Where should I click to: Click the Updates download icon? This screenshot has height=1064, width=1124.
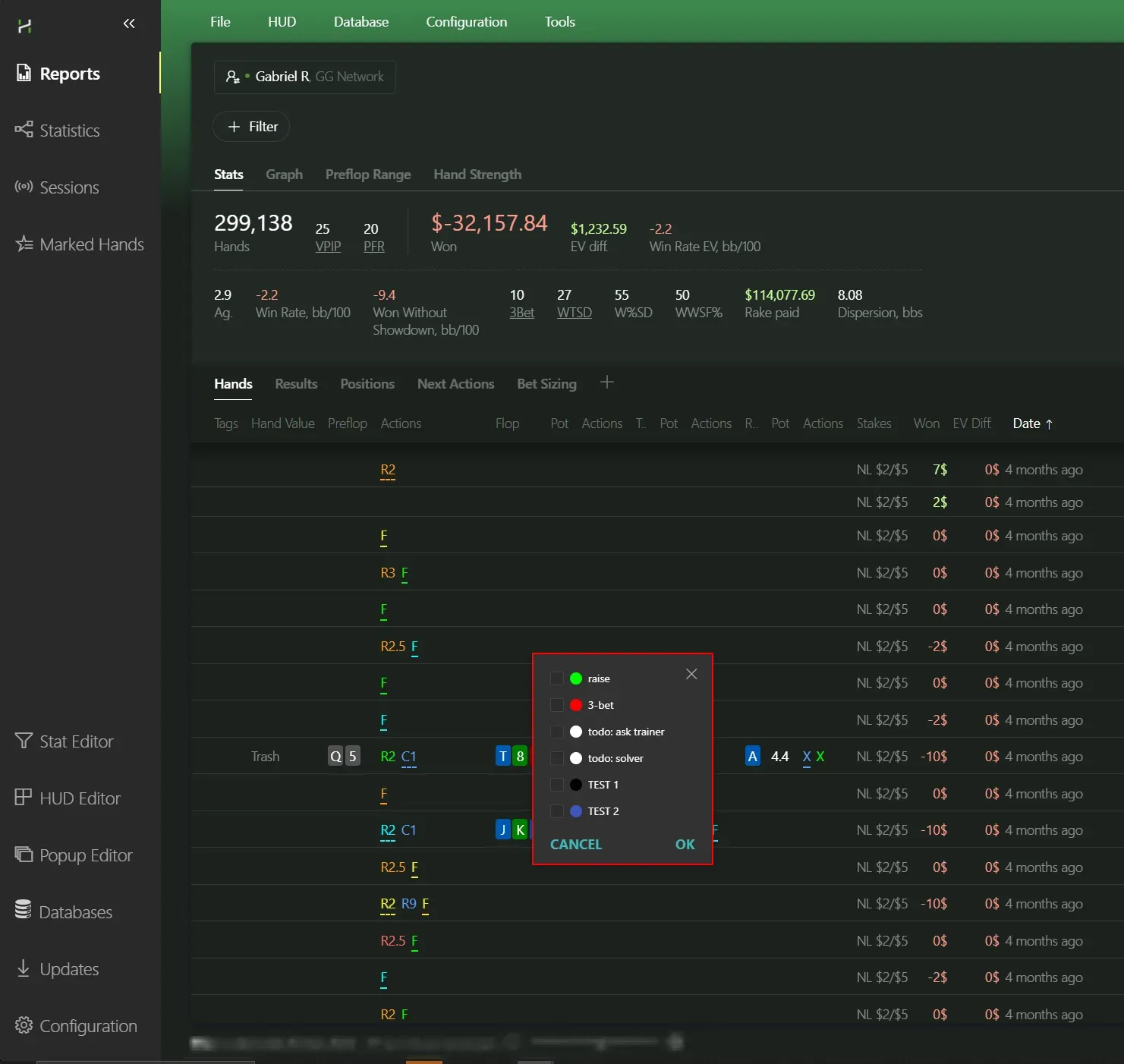pos(24,968)
